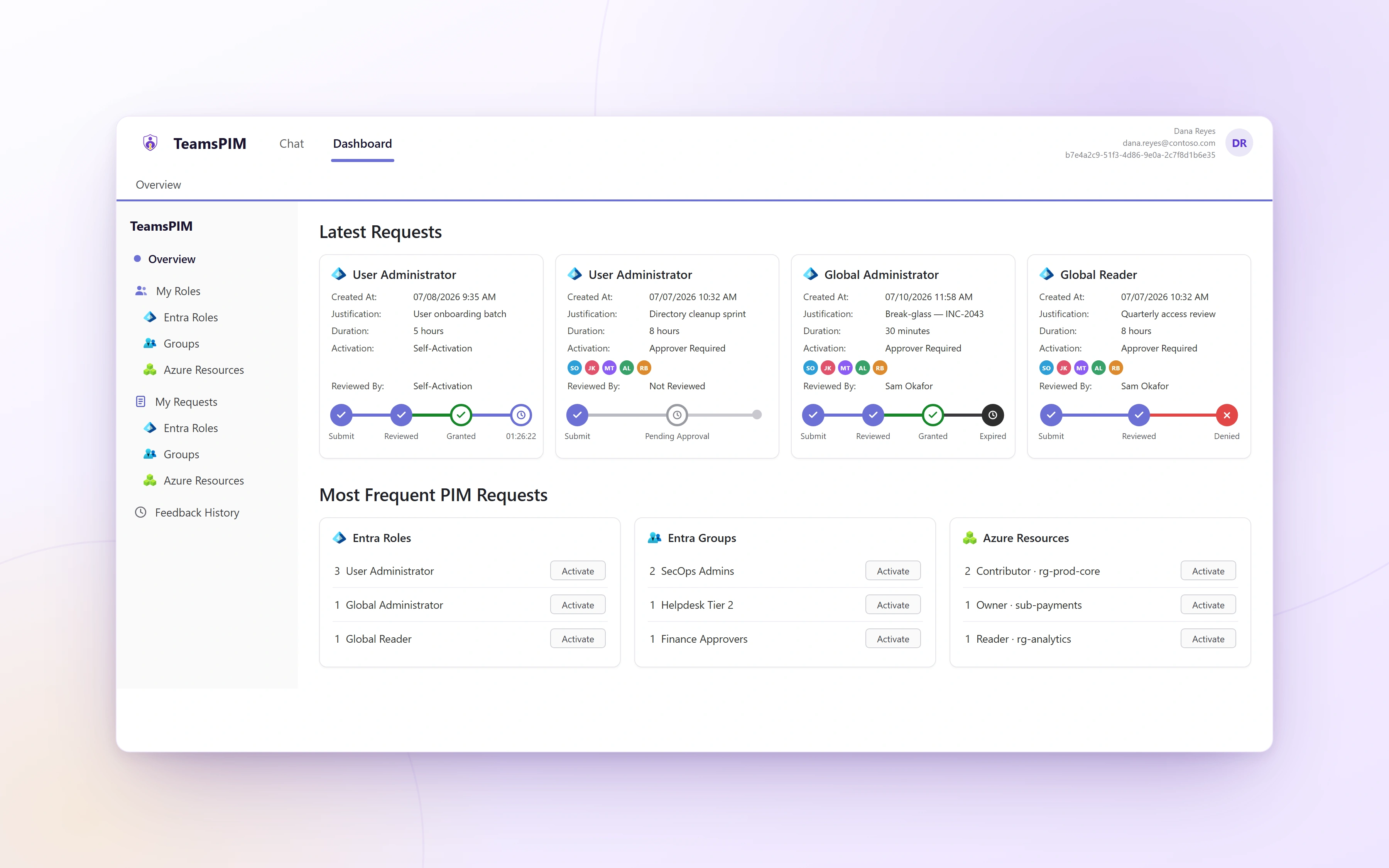The height and width of the screenshot is (868, 1389).
Task: Activate the Global Reader role
Action: pyautogui.click(x=578, y=638)
